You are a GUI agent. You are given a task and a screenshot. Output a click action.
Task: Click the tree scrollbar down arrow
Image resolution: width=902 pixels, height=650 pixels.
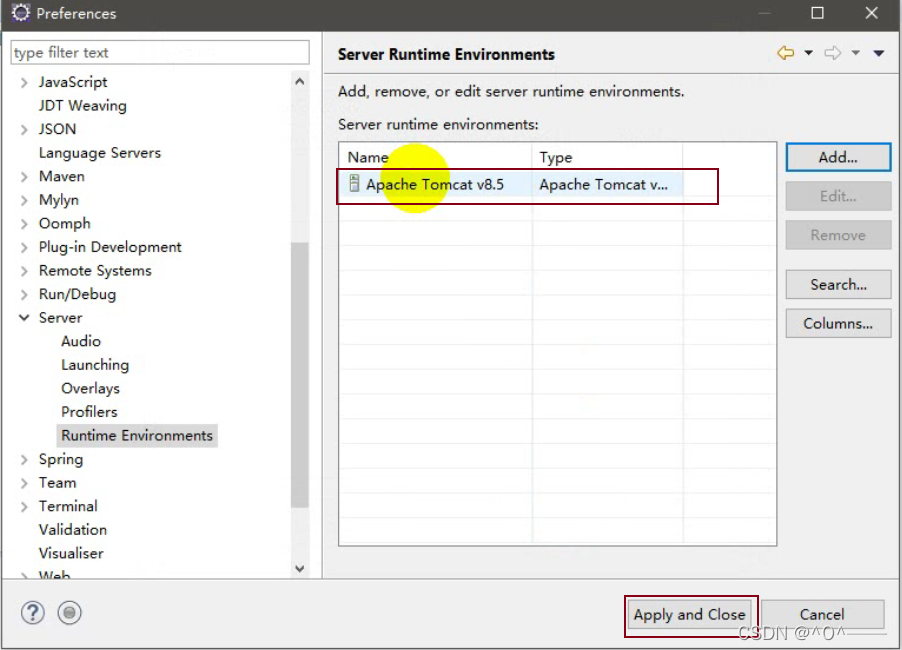(300, 568)
